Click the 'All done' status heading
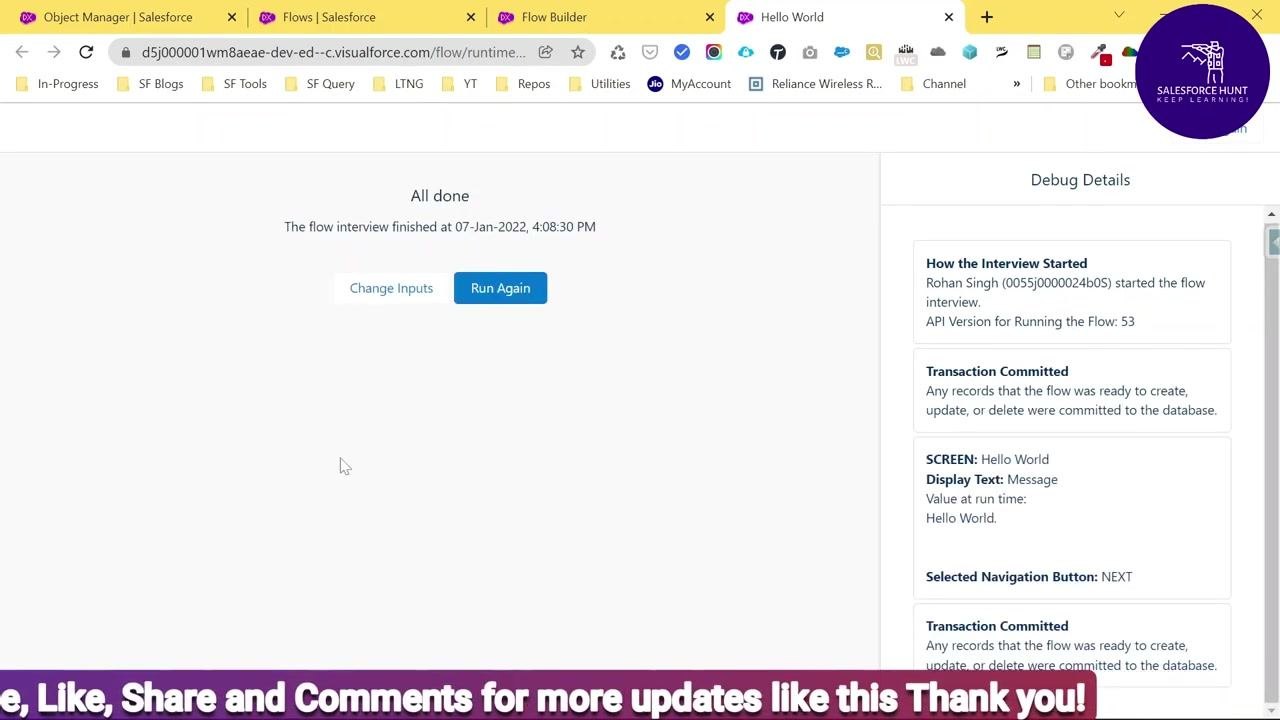This screenshot has height=720, width=1280. pyautogui.click(x=440, y=196)
